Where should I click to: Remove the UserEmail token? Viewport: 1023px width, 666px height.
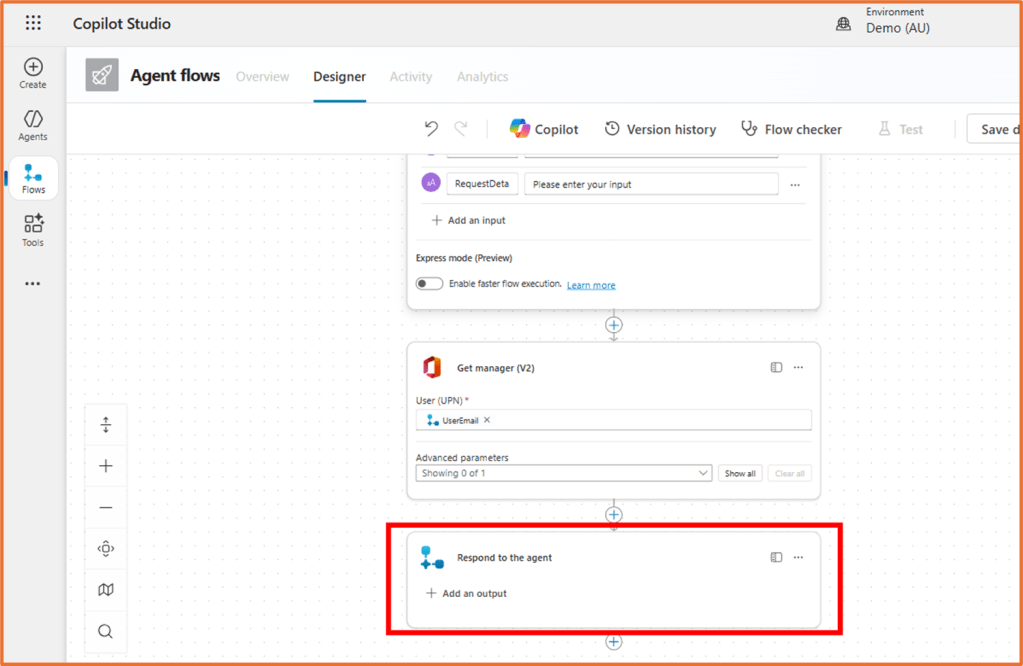coord(487,420)
